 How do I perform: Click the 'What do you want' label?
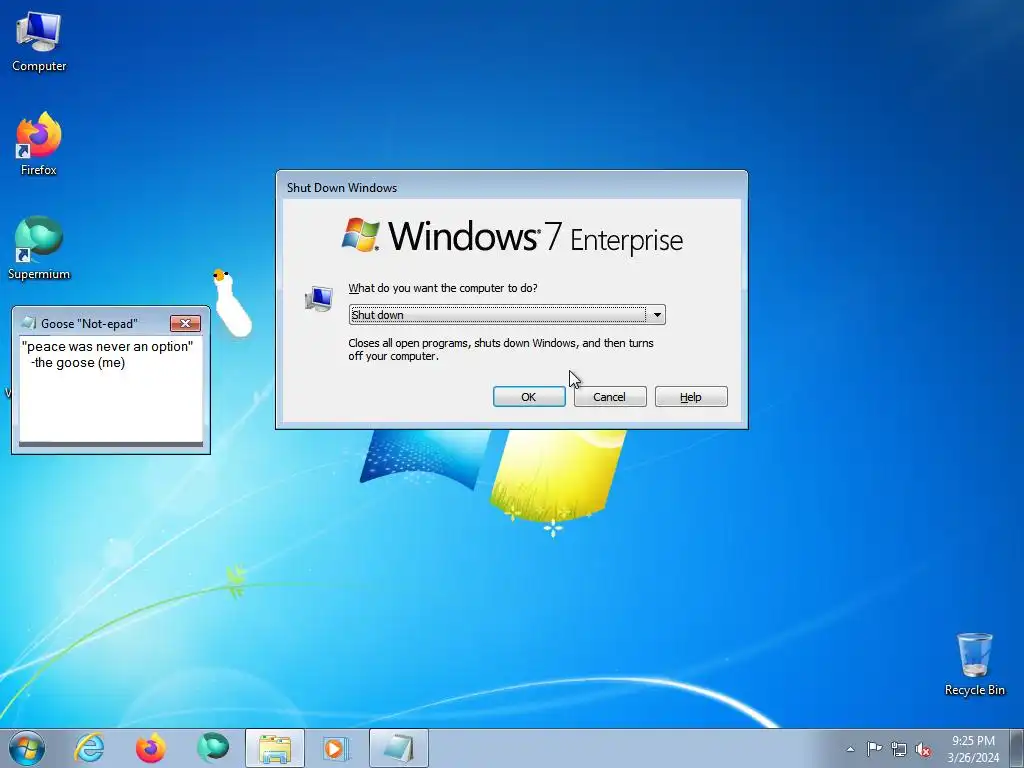[x=443, y=288]
